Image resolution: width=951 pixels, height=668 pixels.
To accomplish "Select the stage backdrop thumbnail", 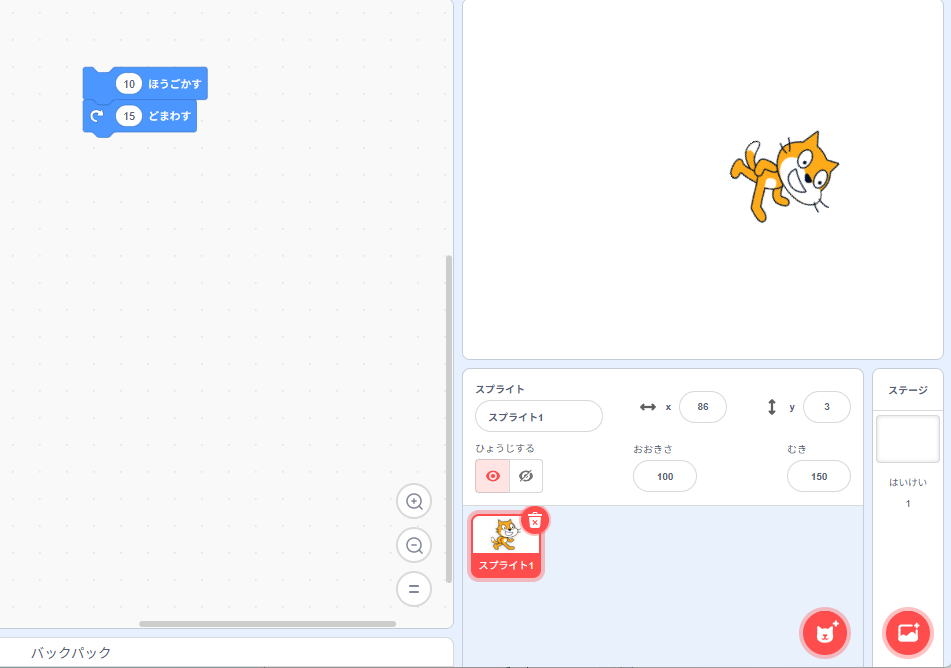I will click(908, 439).
